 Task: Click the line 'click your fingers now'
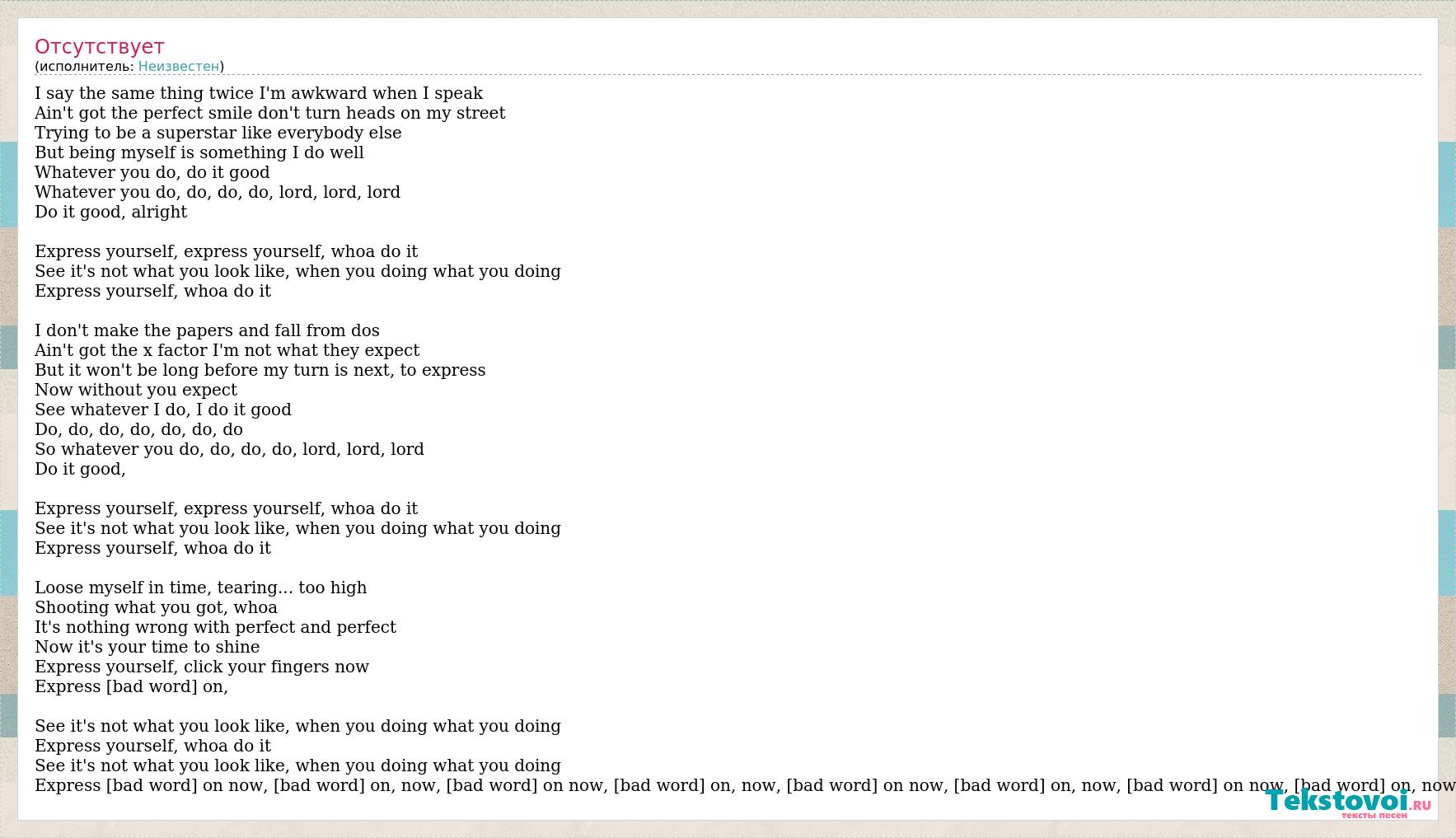(x=202, y=667)
